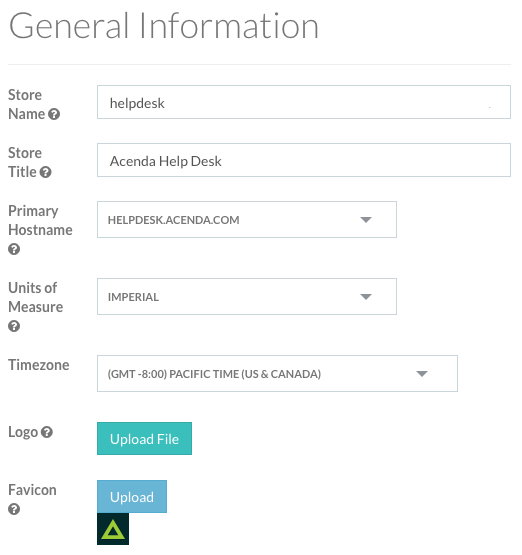This screenshot has height=555, width=522.
Task: Expand the HELPDESK.ACENDA.COM hostname dropdown
Action: [x=247, y=219]
